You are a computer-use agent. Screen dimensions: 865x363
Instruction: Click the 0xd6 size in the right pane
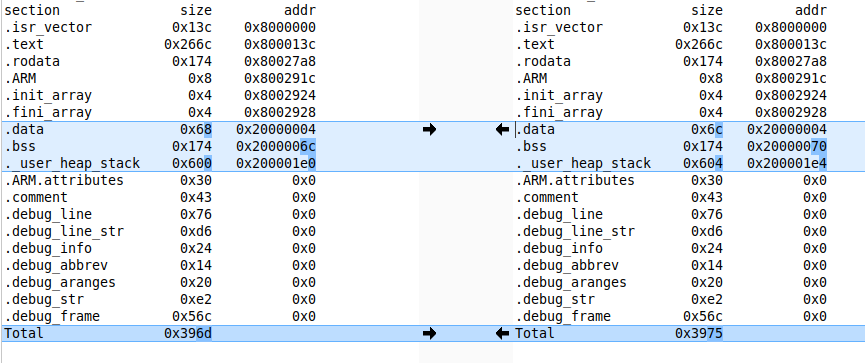pos(707,232)
